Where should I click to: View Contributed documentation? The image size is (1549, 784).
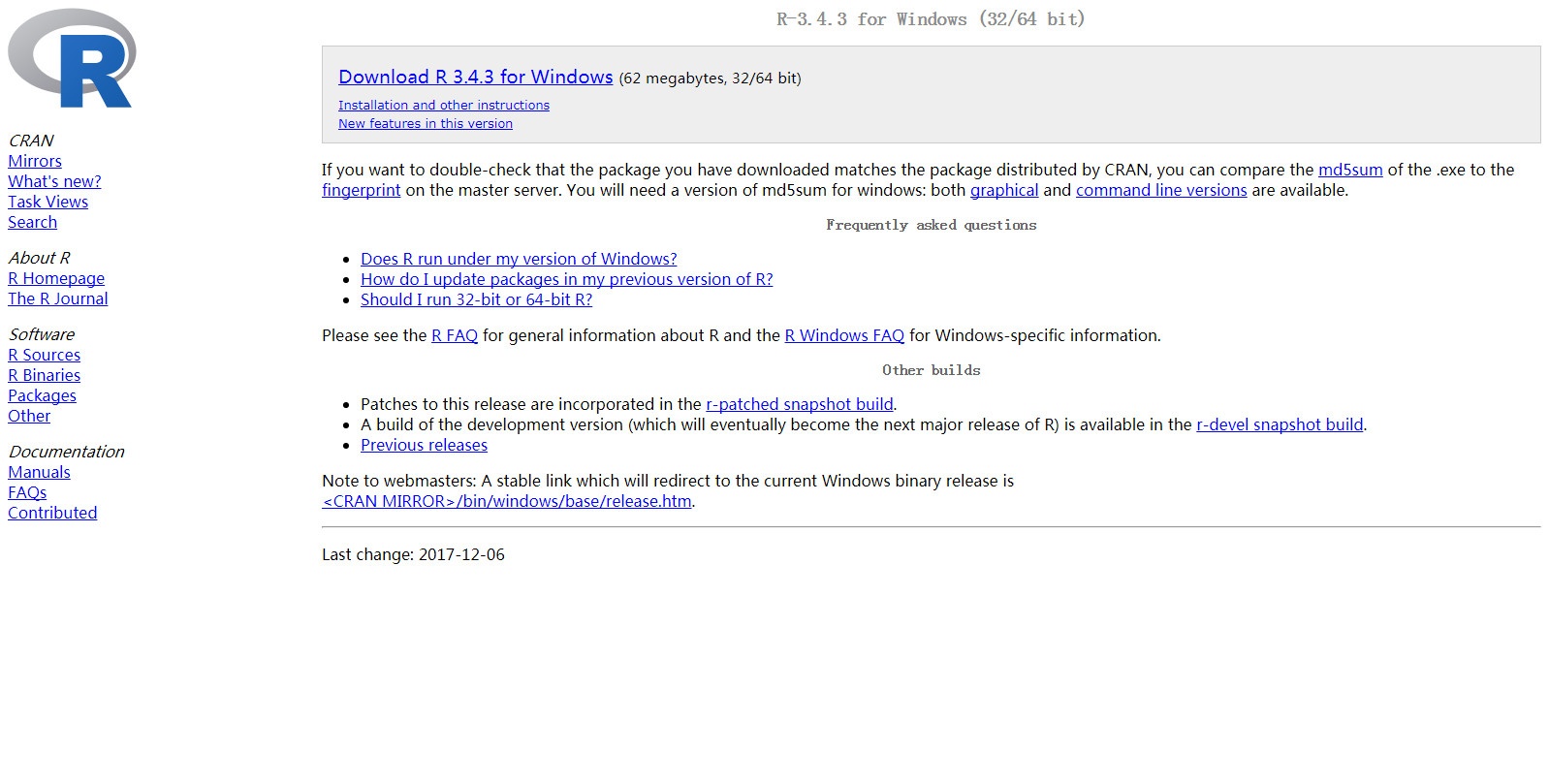tap(52, 513)
